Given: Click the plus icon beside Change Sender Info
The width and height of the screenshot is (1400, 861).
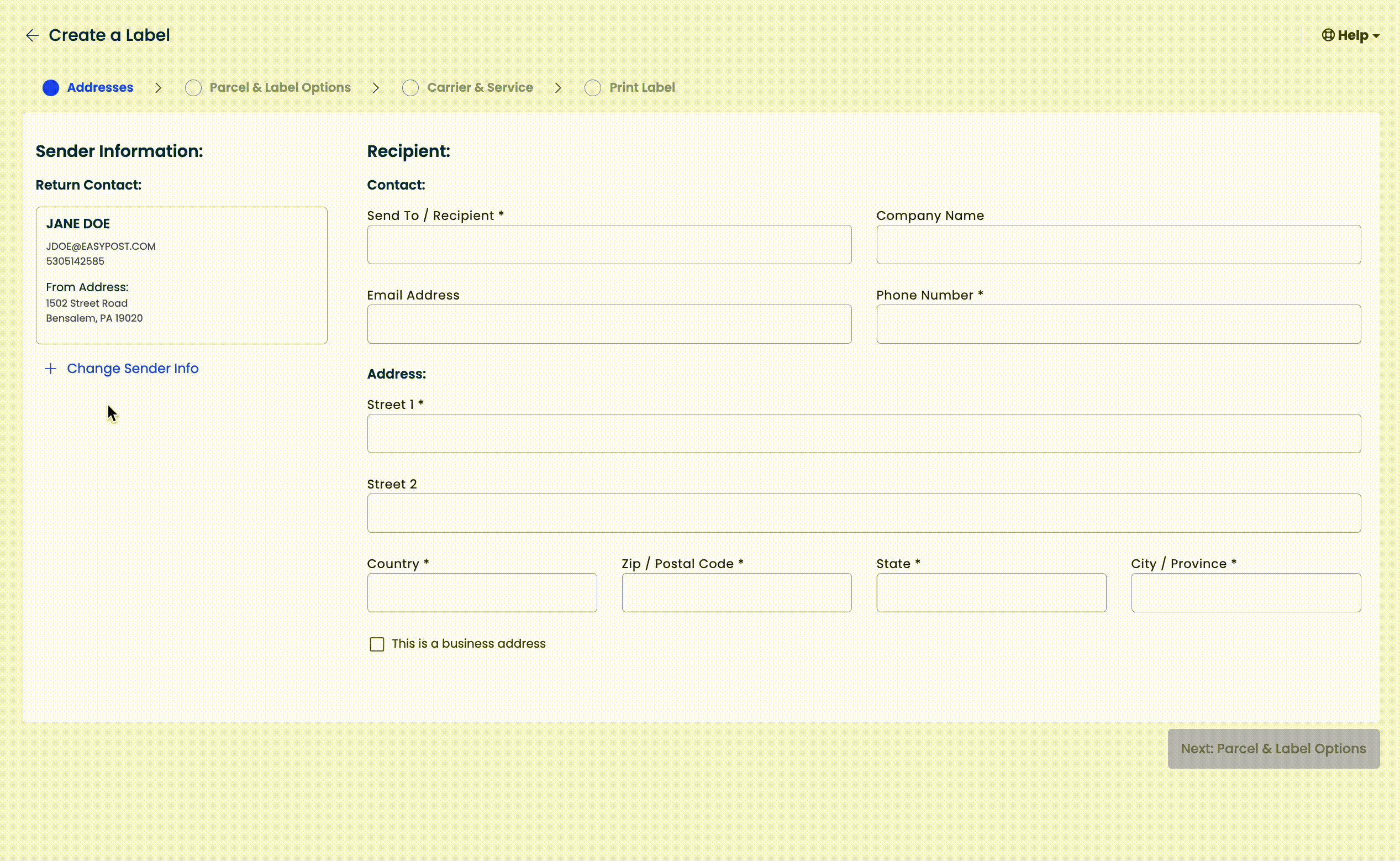Looking at the screenshot, I should 51,369.
